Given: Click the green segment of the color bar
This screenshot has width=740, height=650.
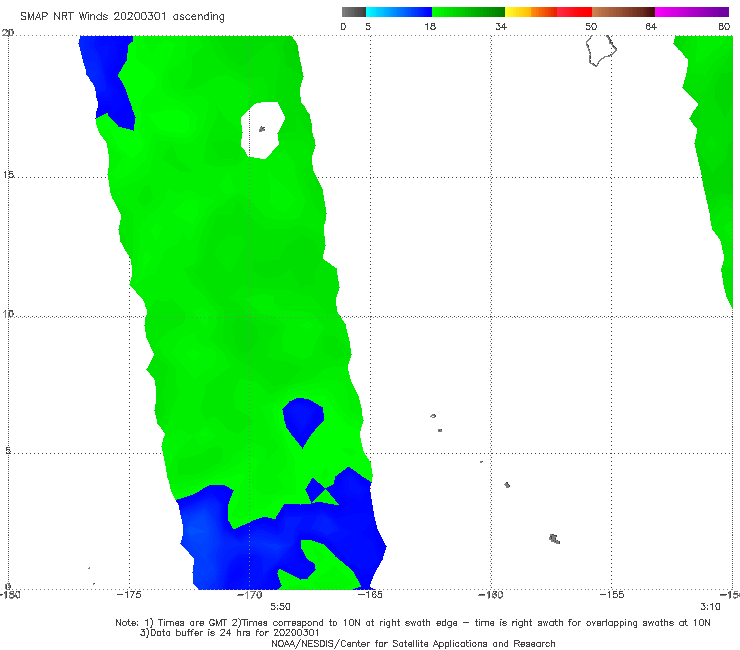Looking at the screenshot, I should pyautogui.click(x=468, y=12).
